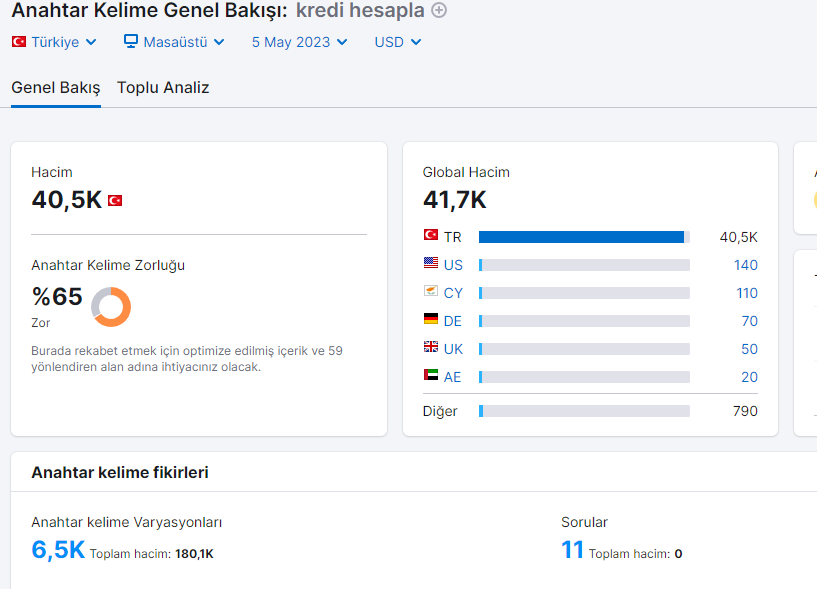Click the Turkey flag icon beside Türkiye
817x589 pixels.
click(x=19, y=42)
